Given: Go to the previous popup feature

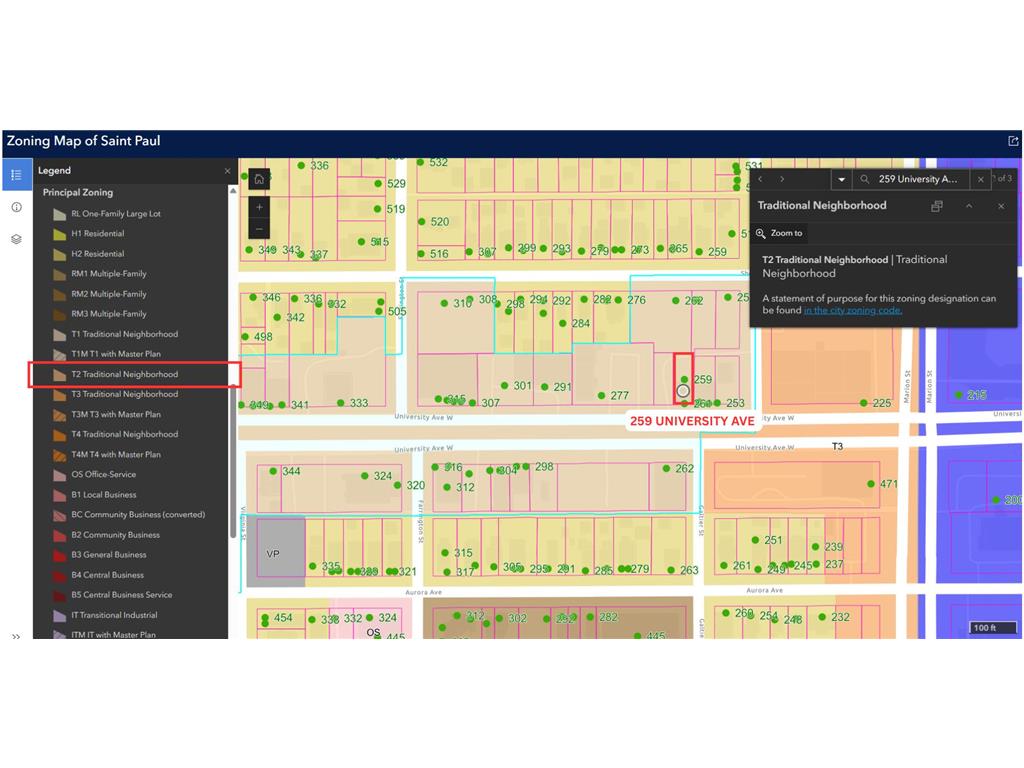Looking at the screenshot, I should 760,179.
